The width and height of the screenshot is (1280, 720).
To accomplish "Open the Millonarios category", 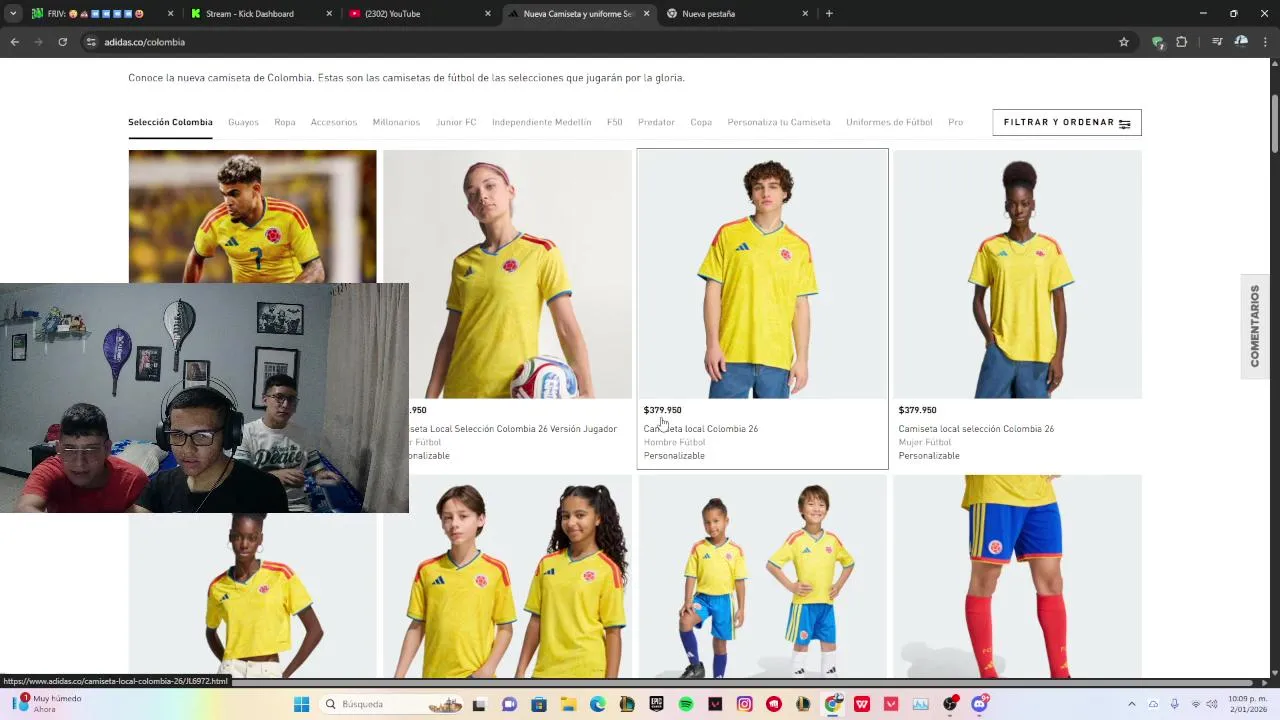I will [396, 122].
